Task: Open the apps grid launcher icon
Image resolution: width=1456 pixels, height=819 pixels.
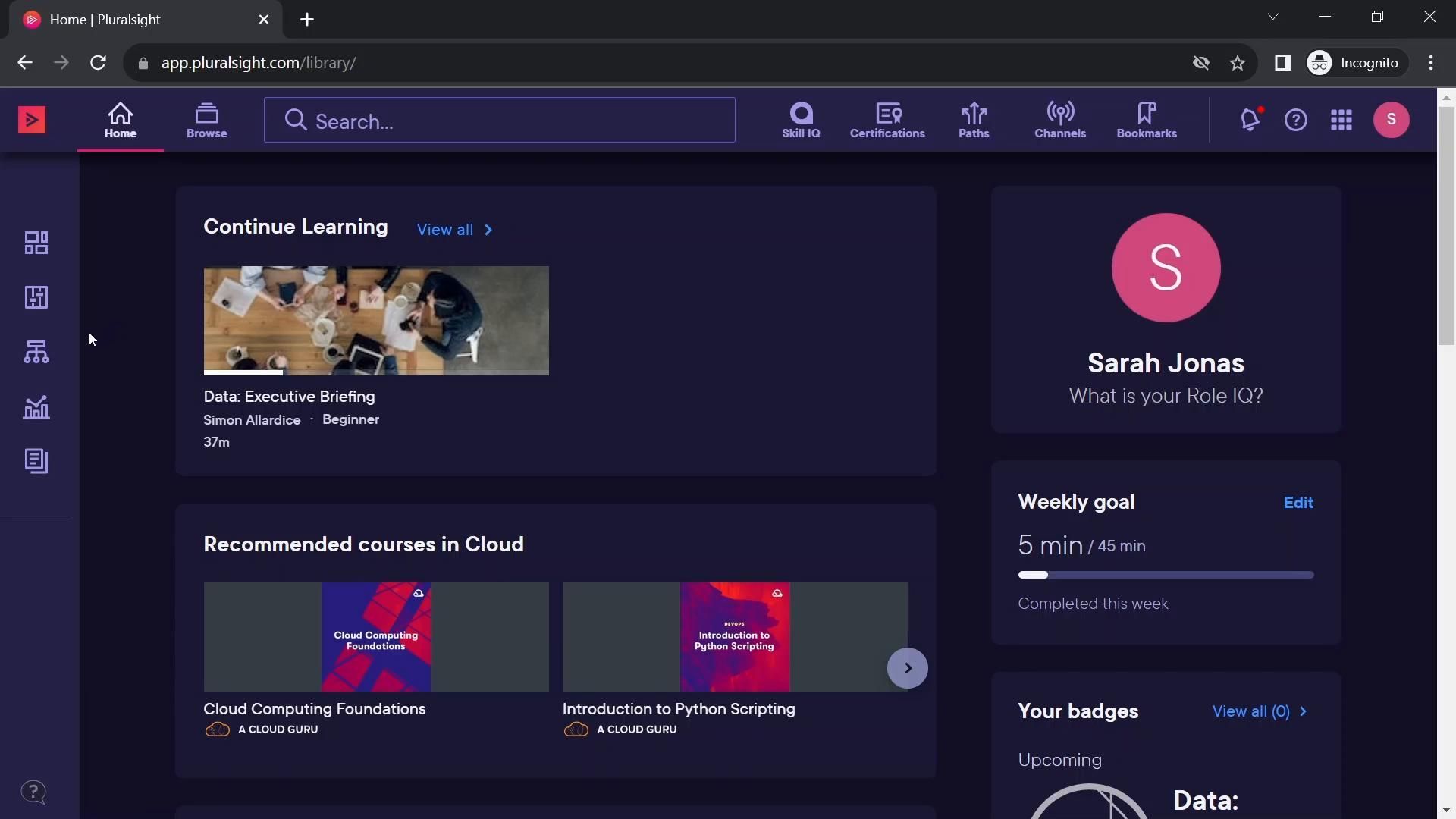Action: coord(1341,120)
